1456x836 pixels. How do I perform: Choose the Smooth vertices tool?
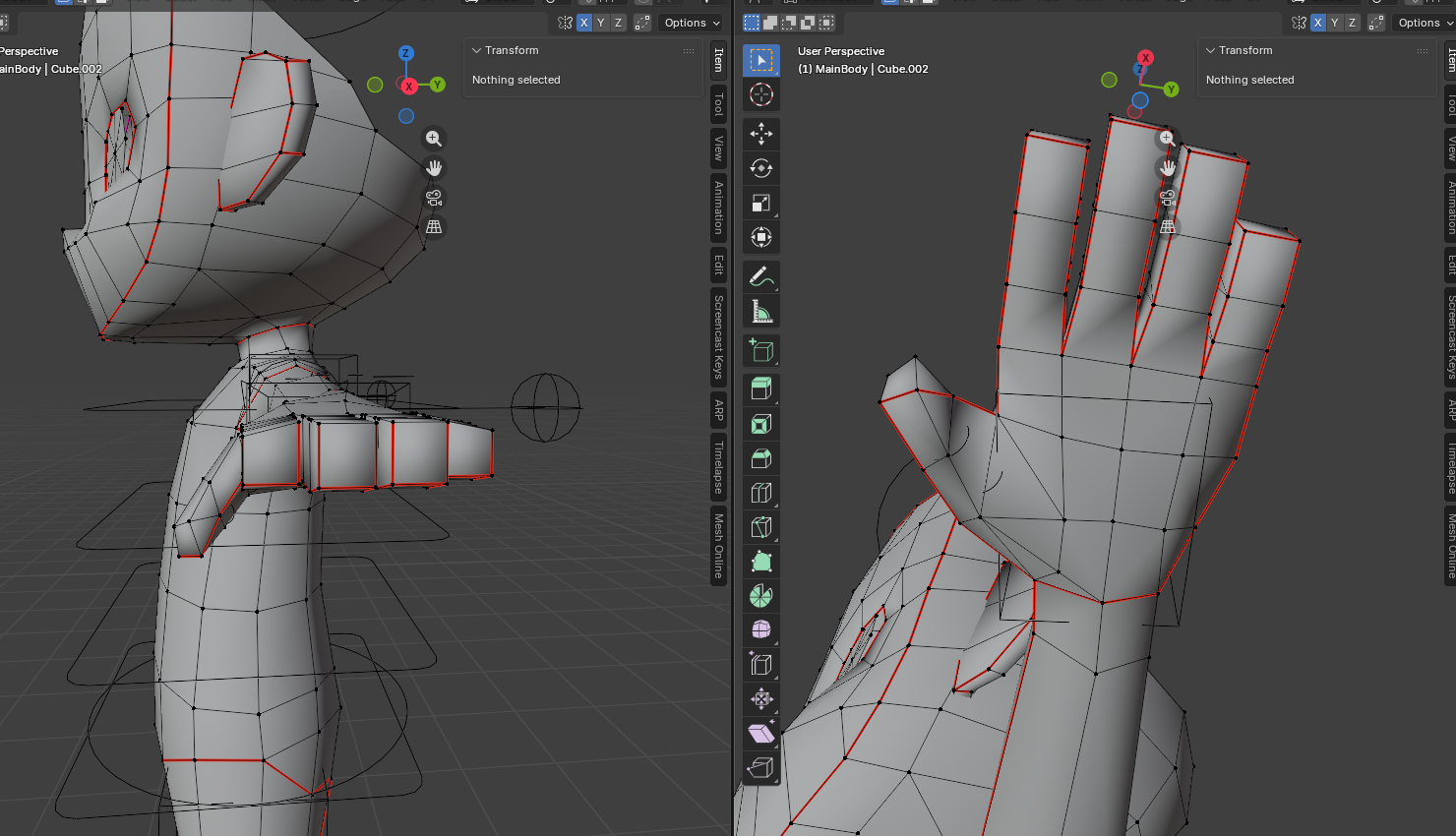pyautogui.click(x=760, y=630)
